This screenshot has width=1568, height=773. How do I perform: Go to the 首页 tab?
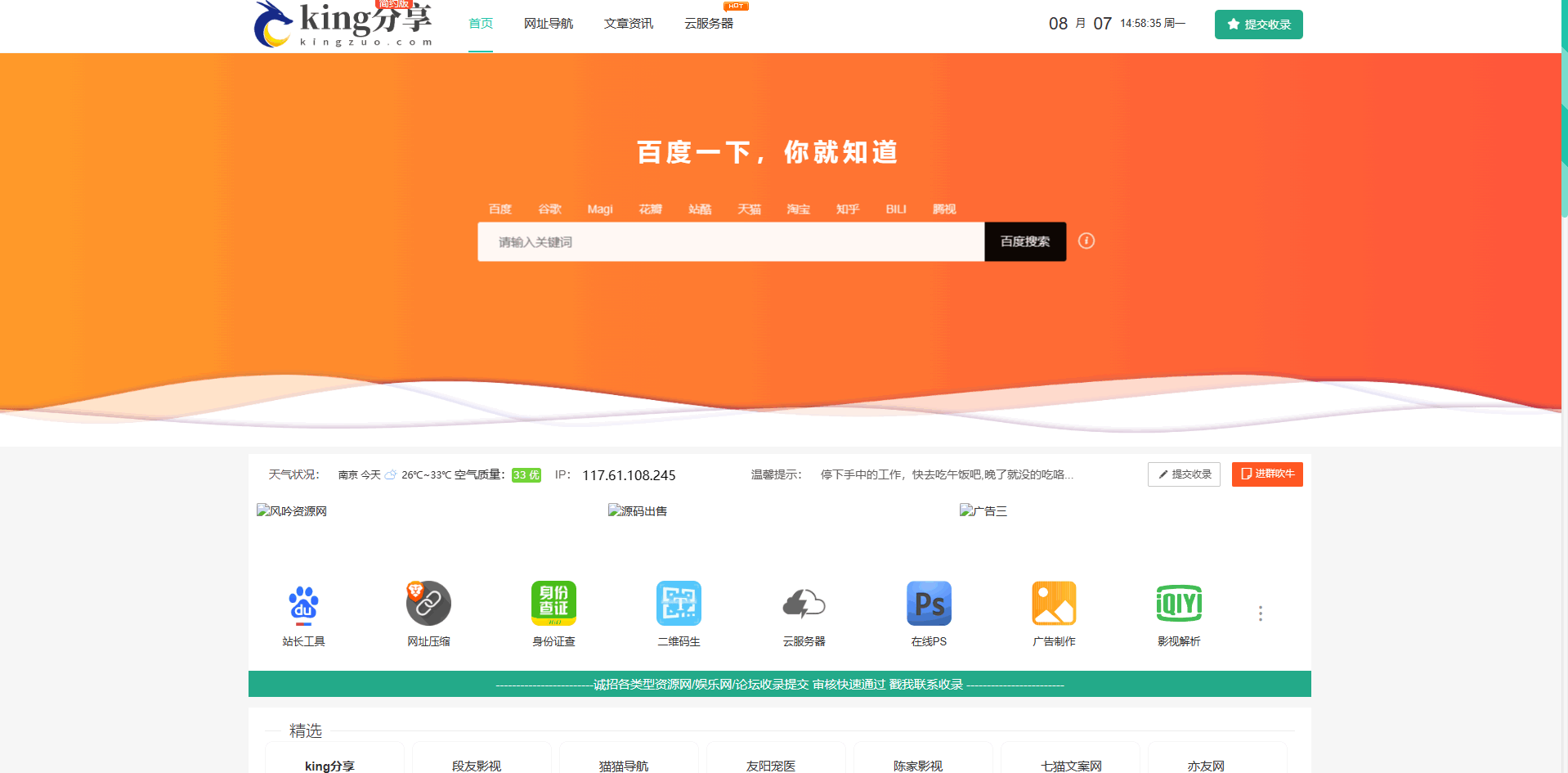point(481,24)
